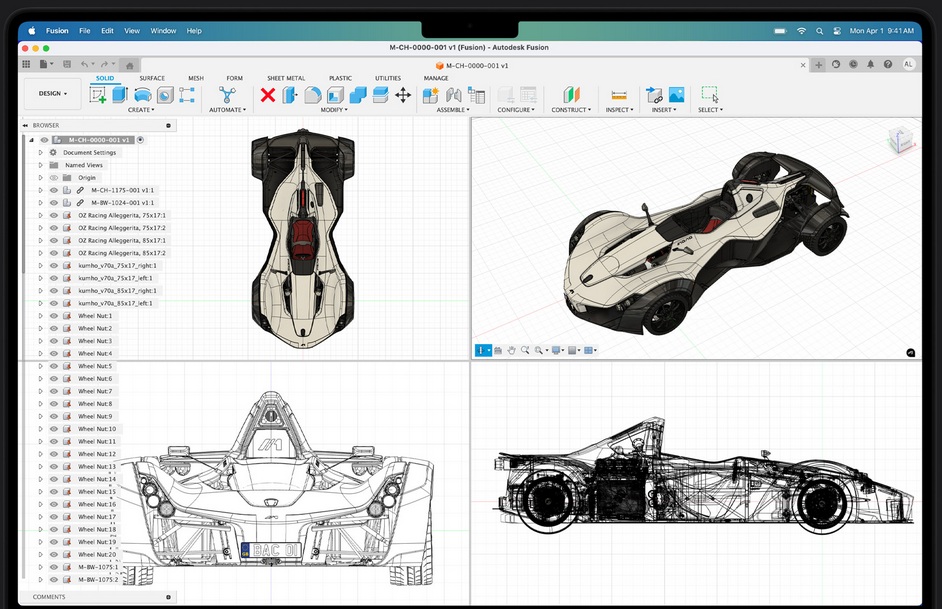Open the File dropdown arrow in toolbar

pos(52,64)
